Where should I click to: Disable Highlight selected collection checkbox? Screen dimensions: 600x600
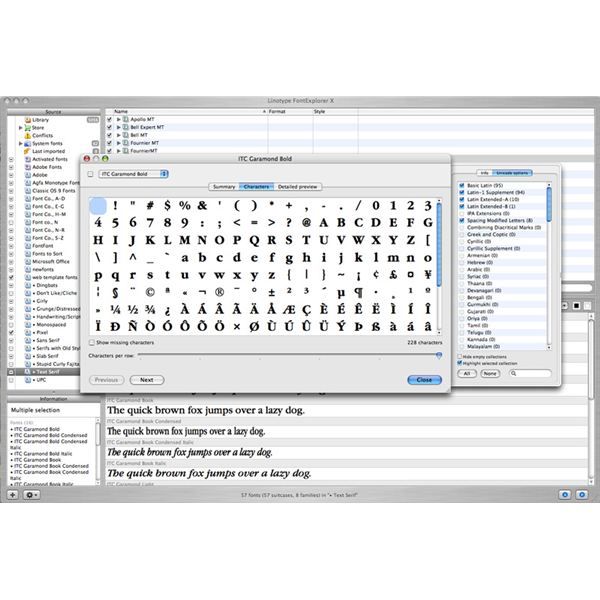point(460,363)
